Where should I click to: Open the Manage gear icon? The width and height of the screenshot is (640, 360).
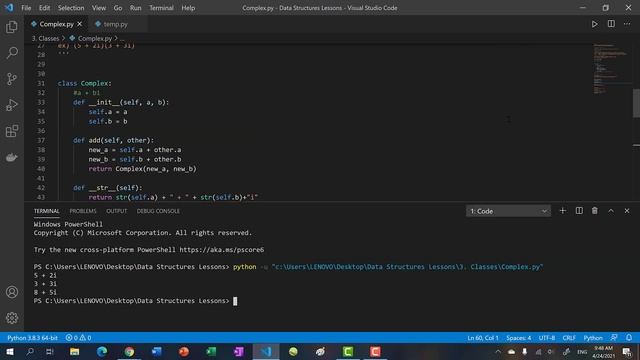coord(12,318)
